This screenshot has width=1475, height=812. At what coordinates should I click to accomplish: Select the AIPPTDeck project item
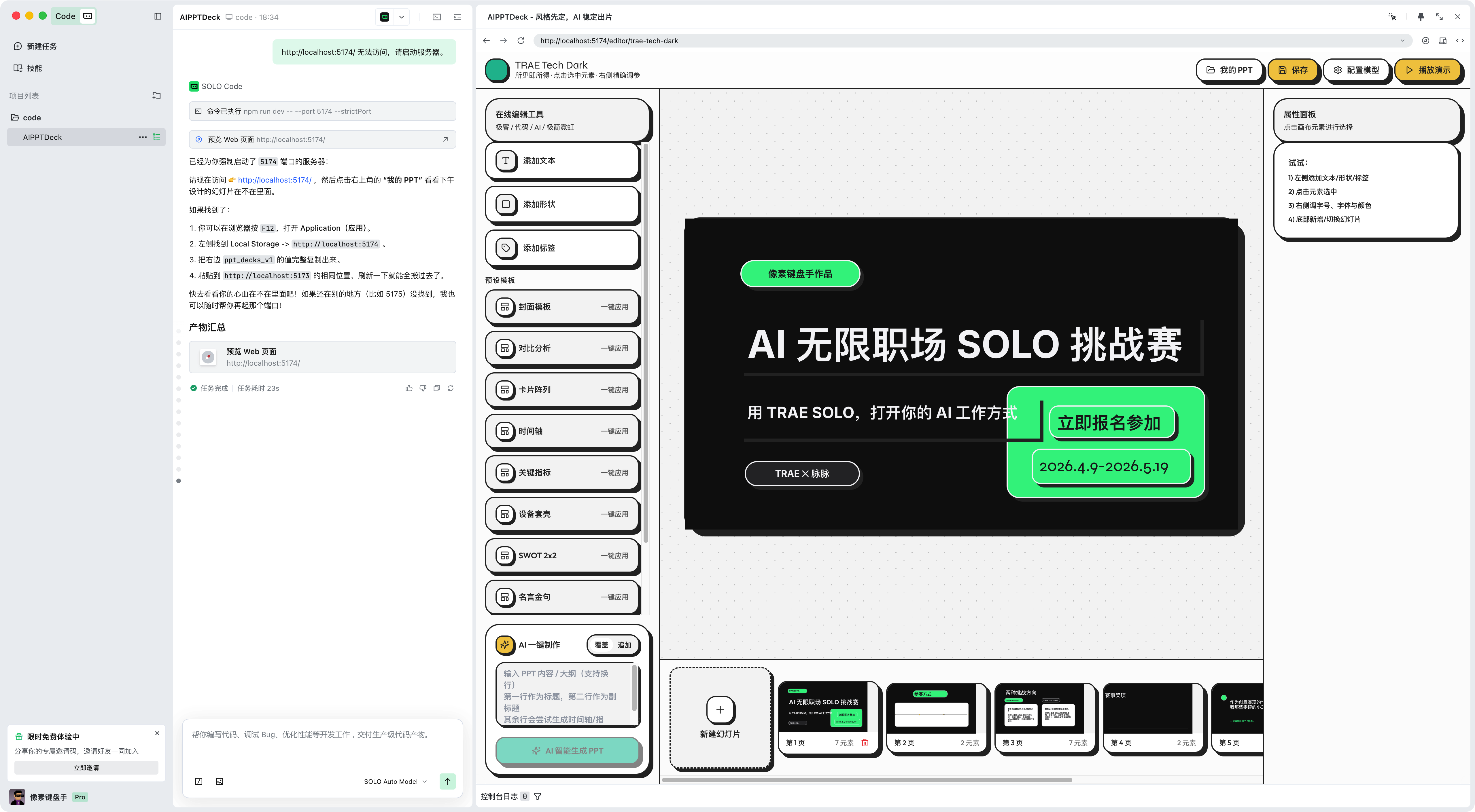pos(42,137)
